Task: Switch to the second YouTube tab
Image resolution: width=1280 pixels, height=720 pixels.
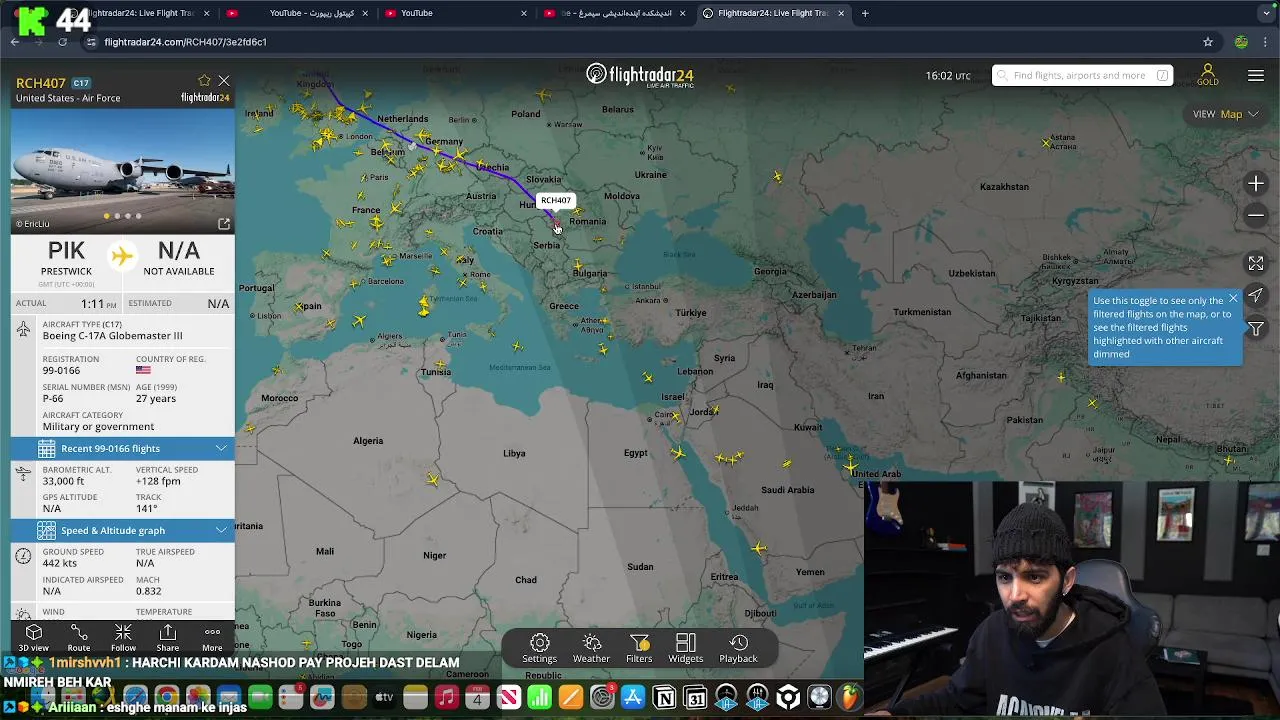Action: pyautogui.click(x=457, y=13)
